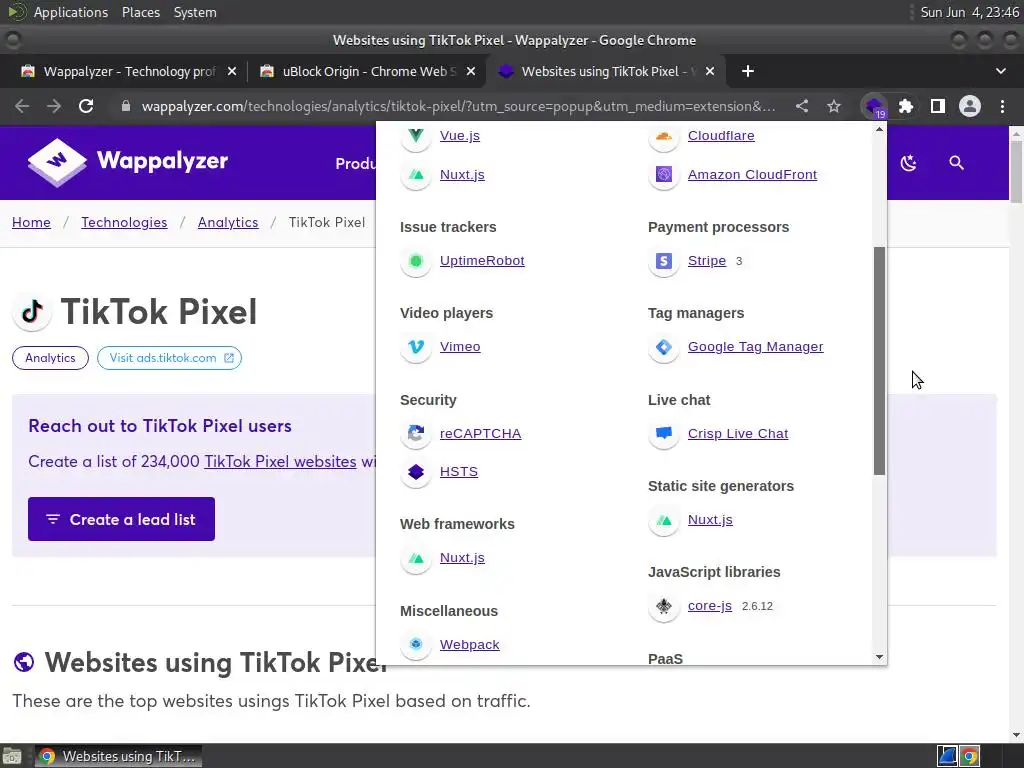
Task: Open Nuxt.js link under Static site generators
Action: click(710, 520)
